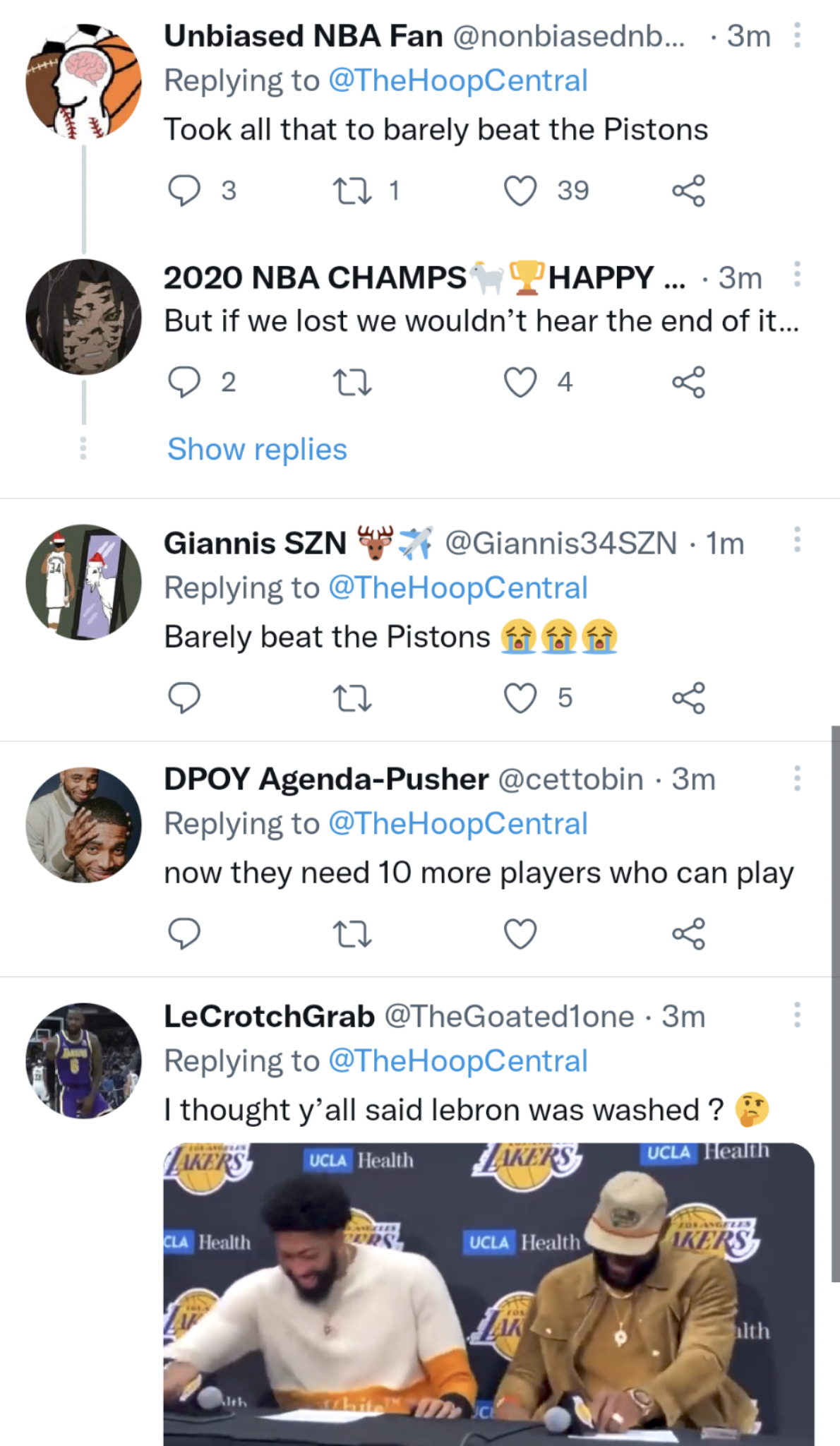The height and width of the screenshot is (1446, 840).
Task: Open Giannis SZN's profile picture
Action: tap(83, 582)
